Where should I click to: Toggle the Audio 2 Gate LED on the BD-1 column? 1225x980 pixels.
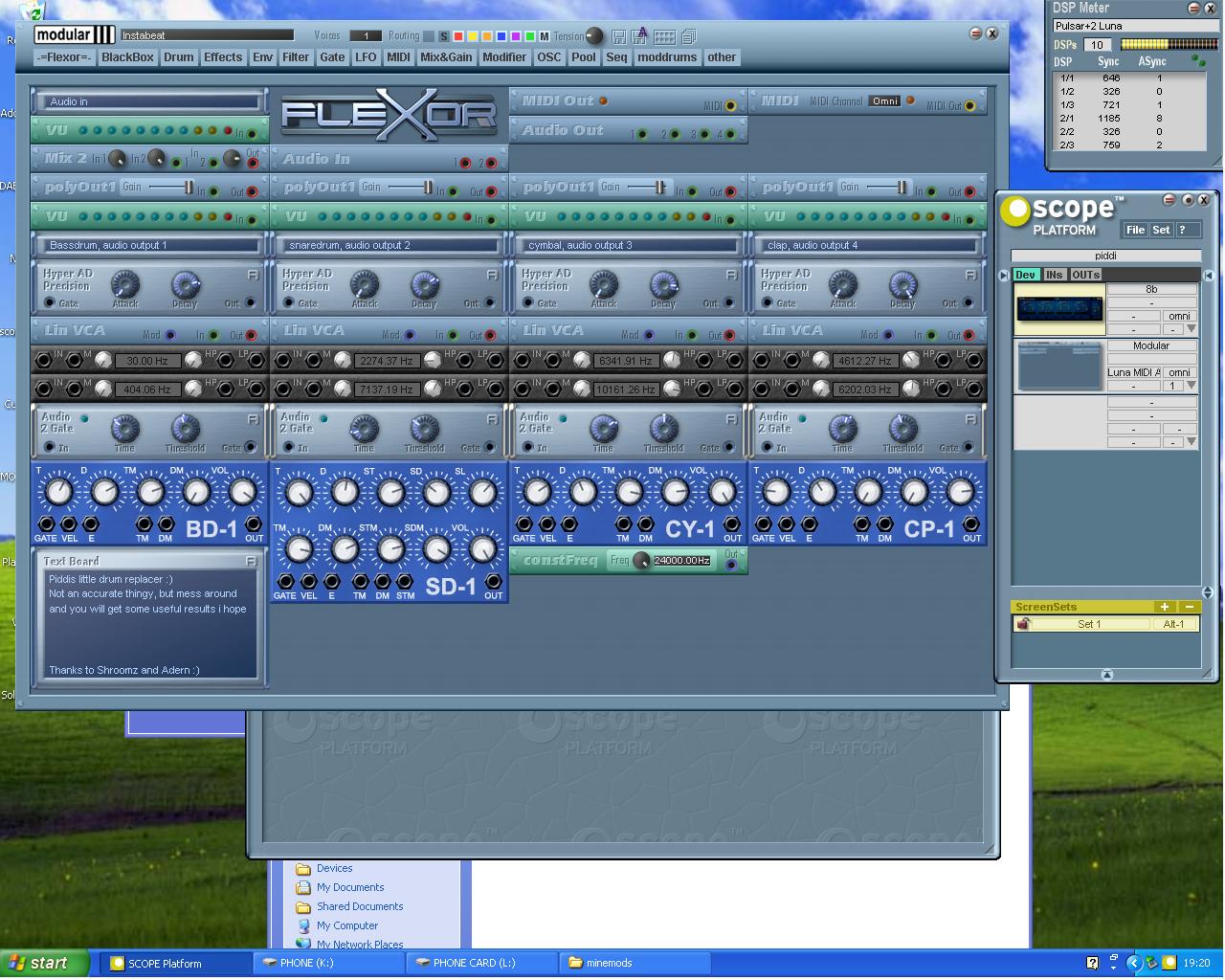pyautogui.click(x=84, y=418)
